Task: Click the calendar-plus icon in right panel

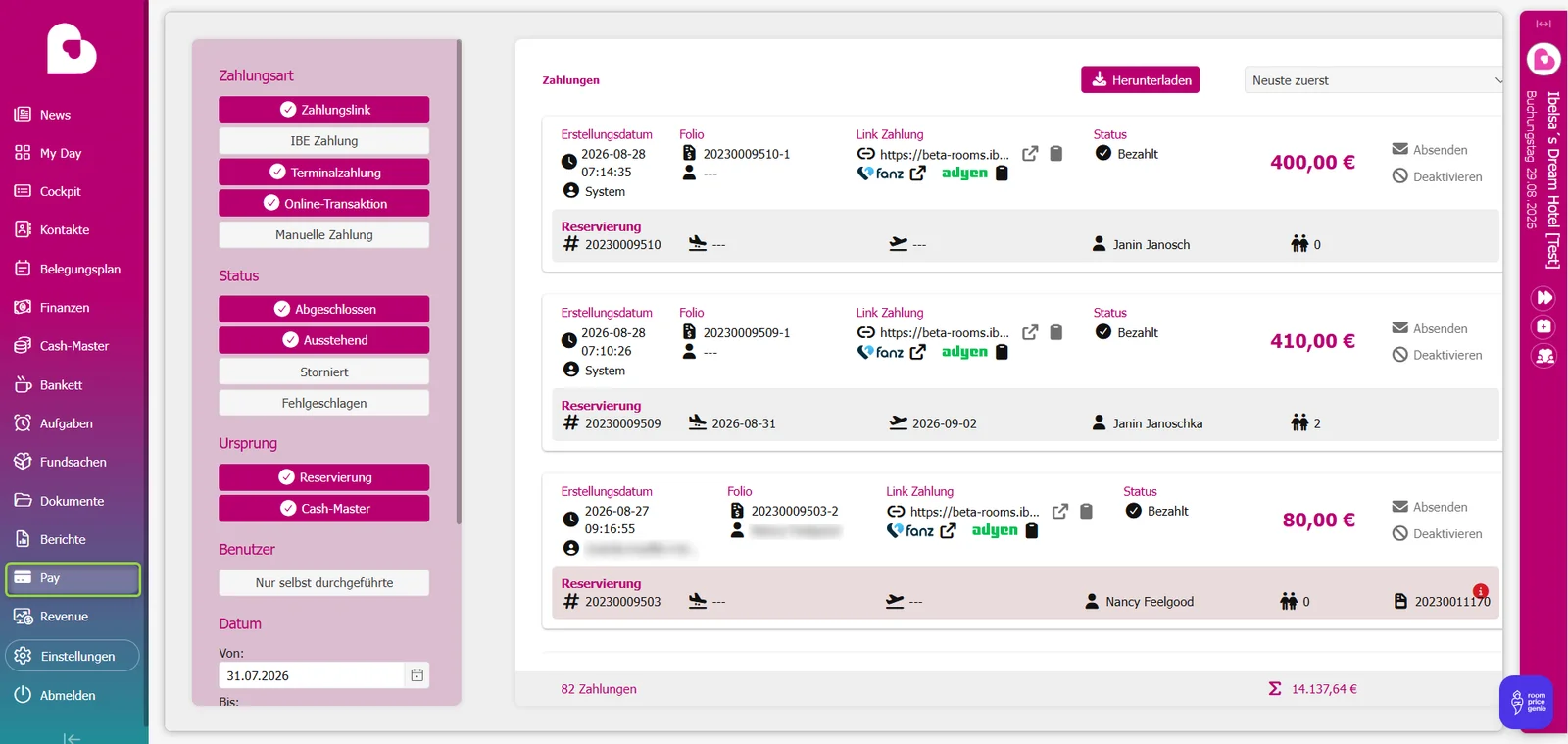Action: [x=1543, y=326]
